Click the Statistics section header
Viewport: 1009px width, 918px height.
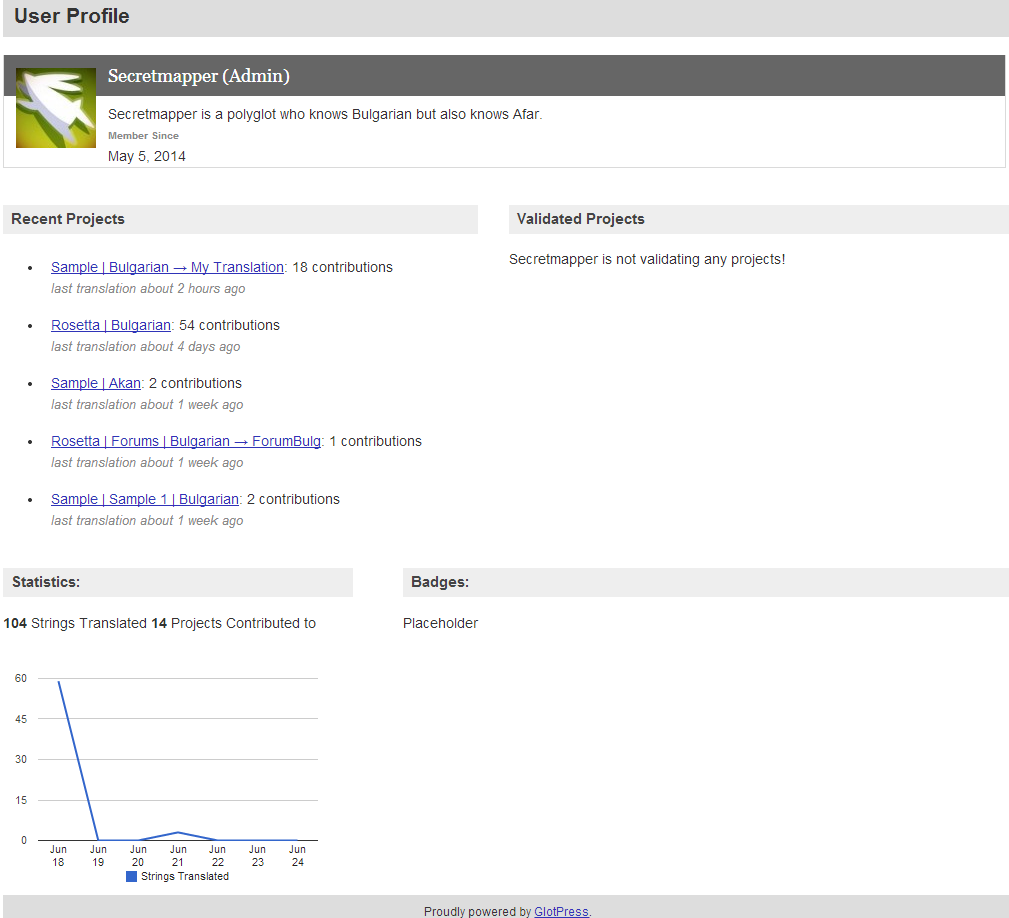click(46, 582)
